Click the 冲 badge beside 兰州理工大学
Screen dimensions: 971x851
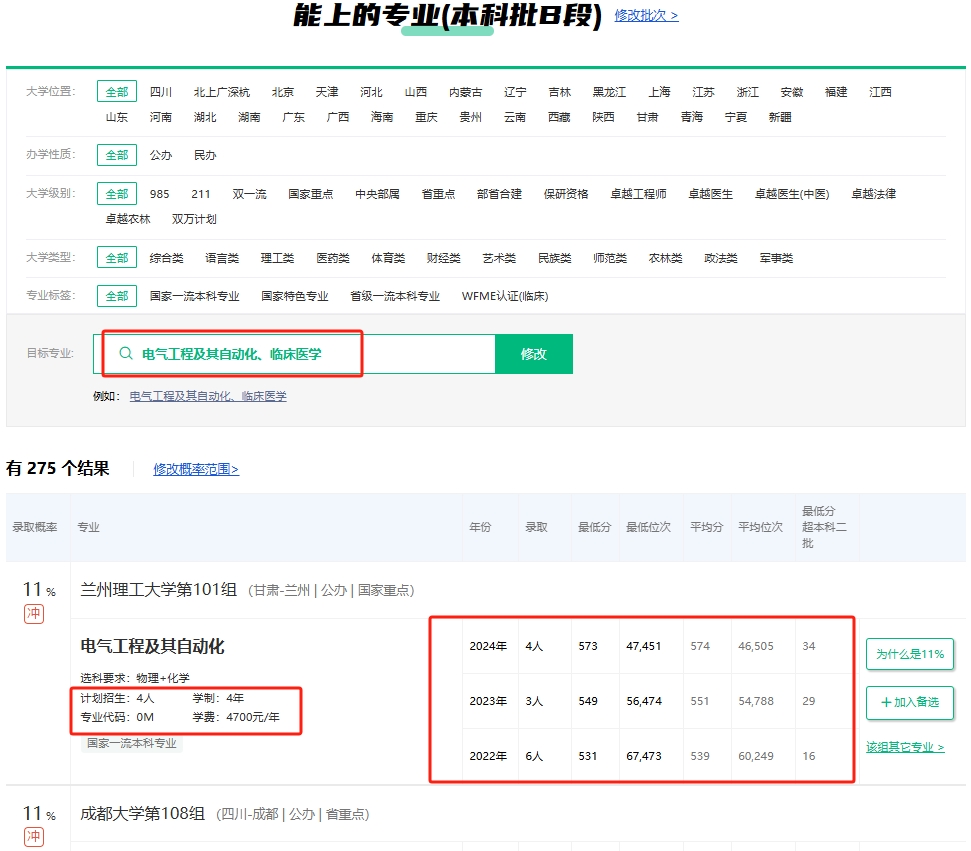[x=34, y=613]
